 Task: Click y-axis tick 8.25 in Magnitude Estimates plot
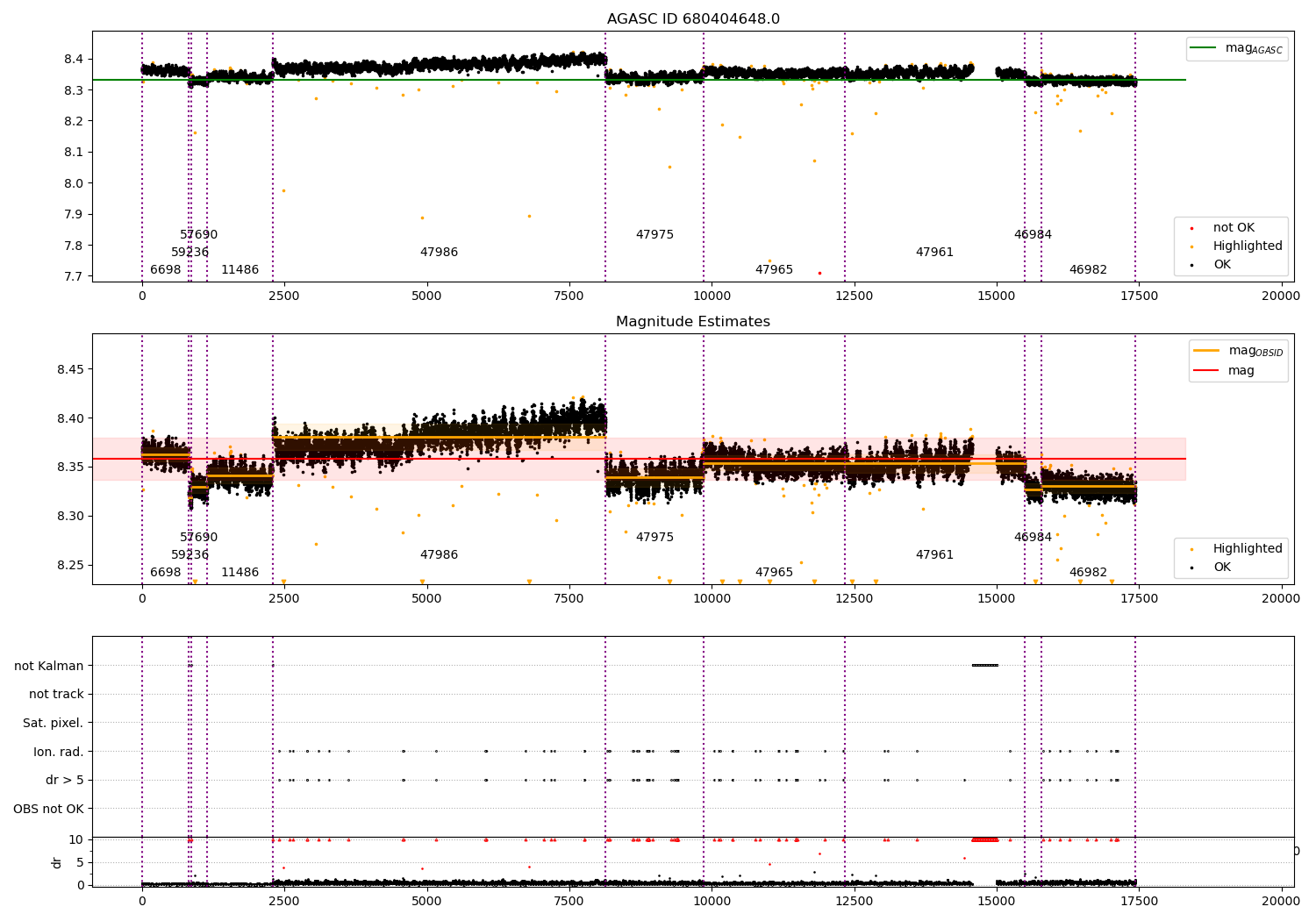pos(70,565)
